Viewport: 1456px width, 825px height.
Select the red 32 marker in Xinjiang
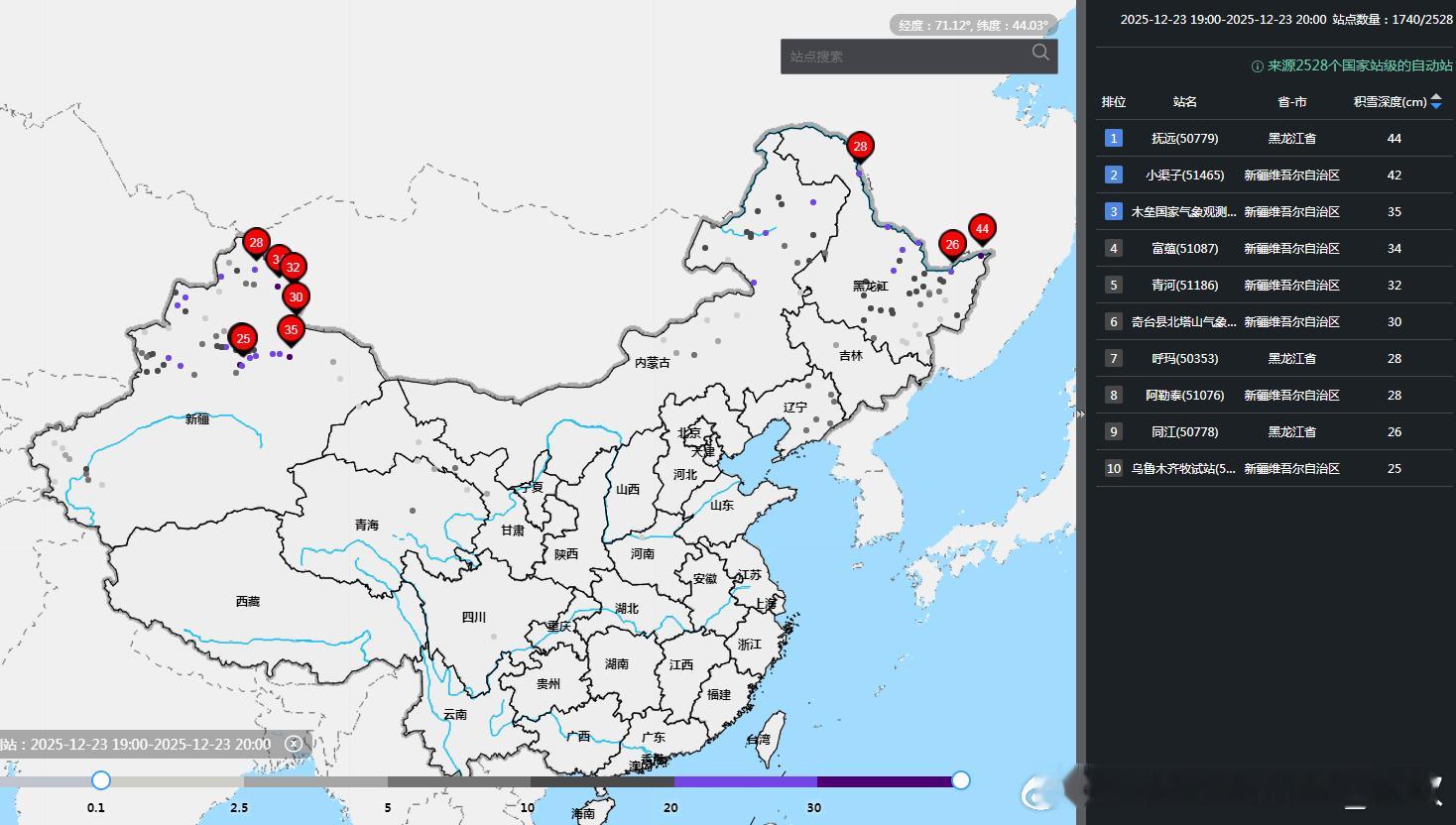293,269
